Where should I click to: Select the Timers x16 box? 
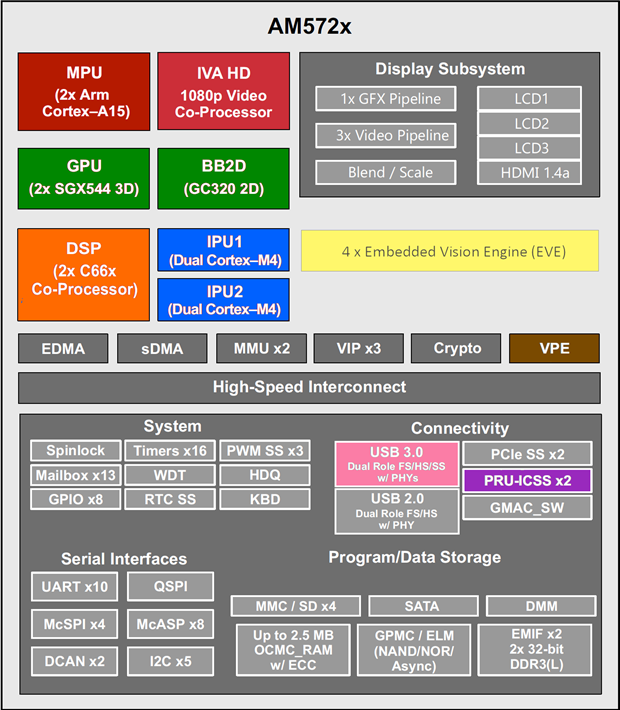pos(170,451)
